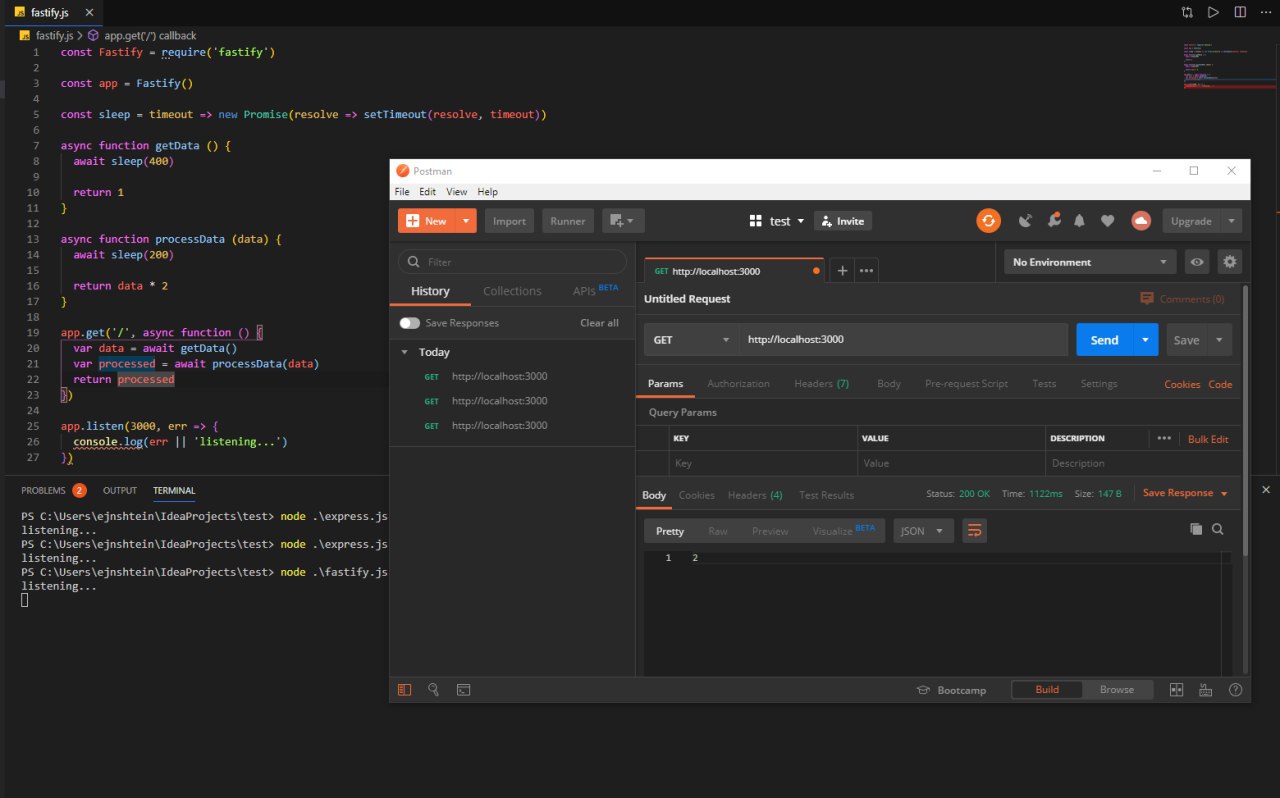Screen dimensions: 1280x798
Task: Open the Cookies link beside Code
Action: [1181, 384]
